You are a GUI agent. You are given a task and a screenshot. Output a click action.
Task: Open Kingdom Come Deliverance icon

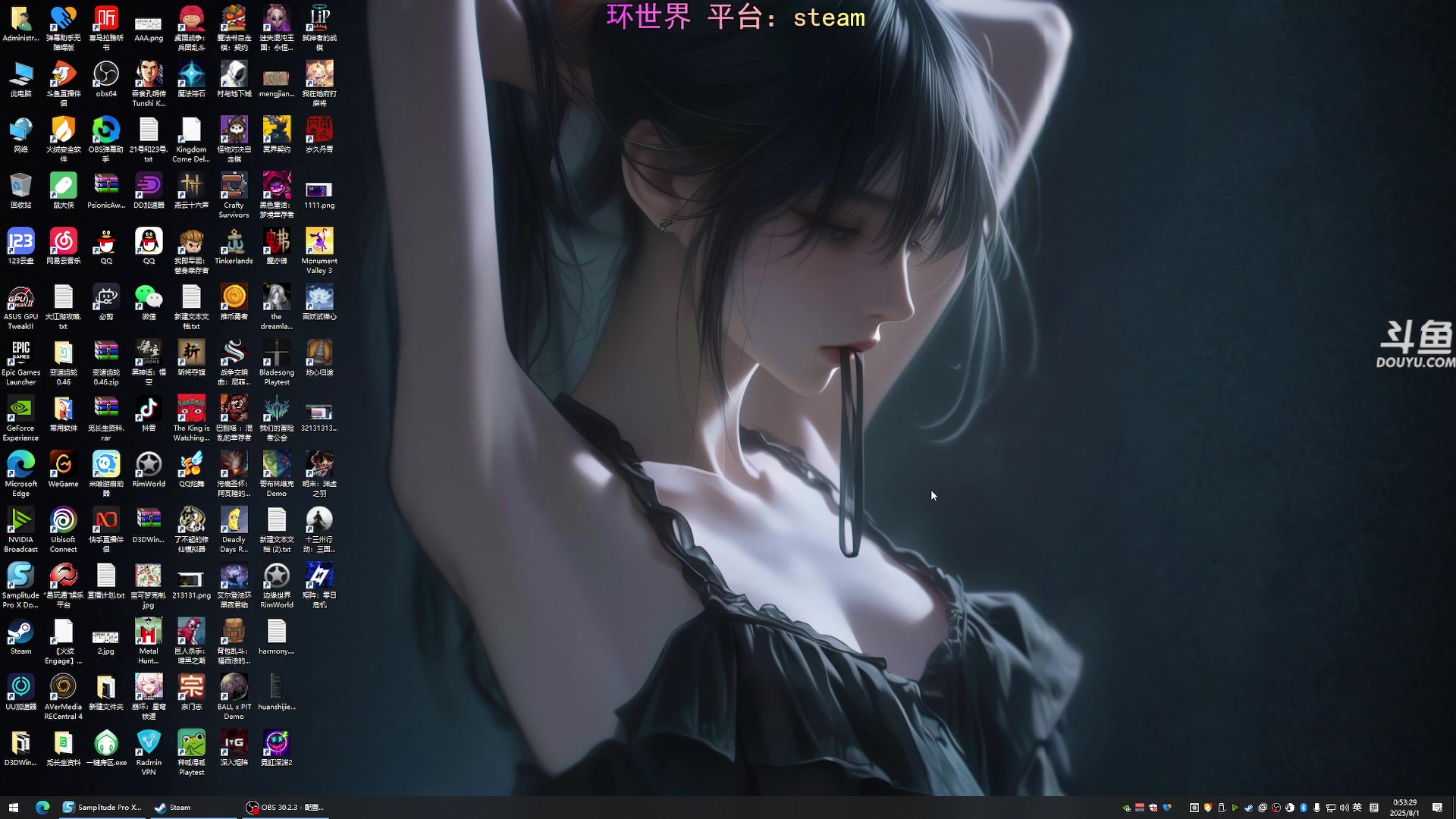pyautogui.click(x=191, y=140)
